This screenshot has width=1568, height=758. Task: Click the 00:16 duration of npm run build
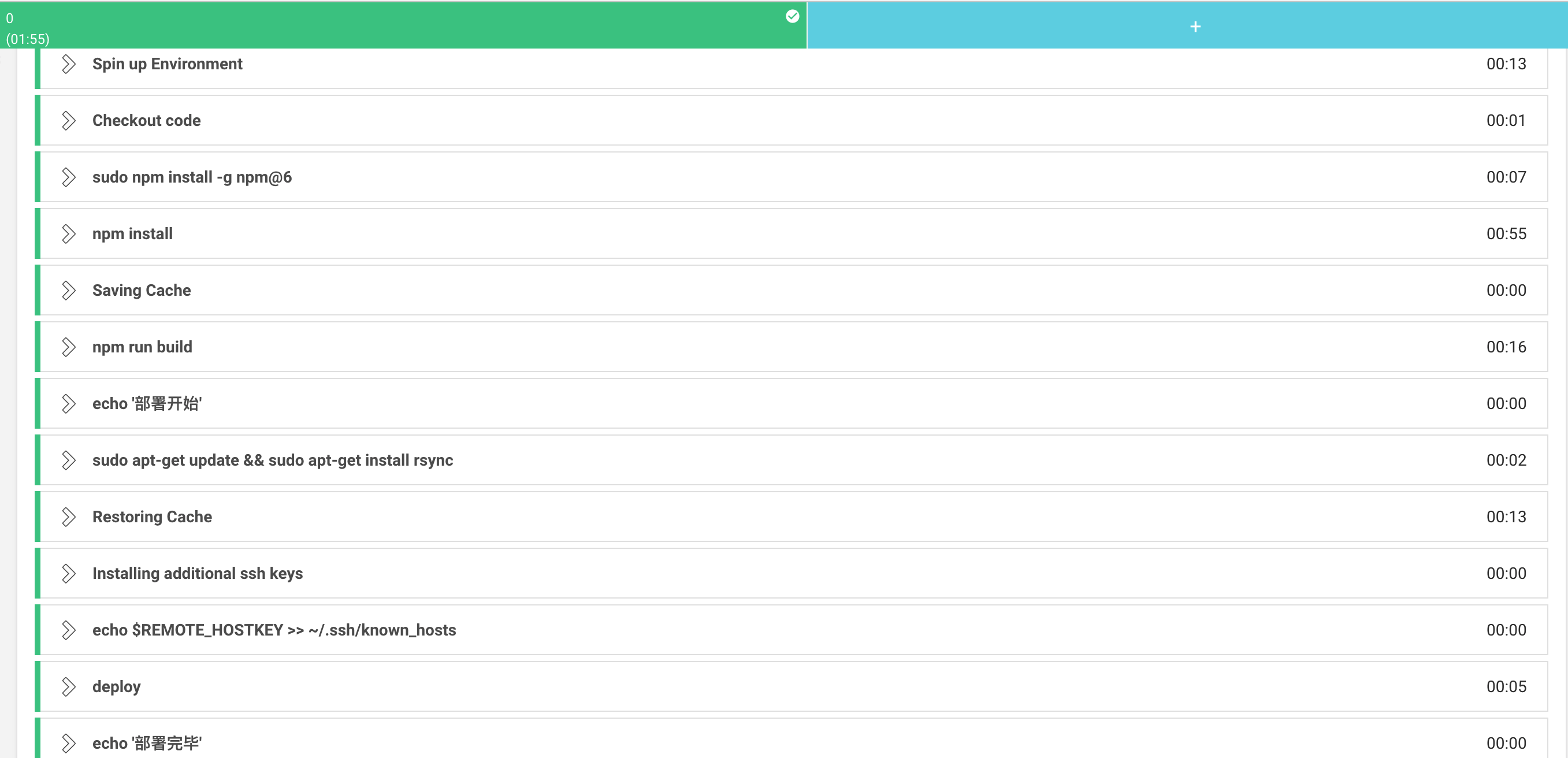[x=1506, y=347]
